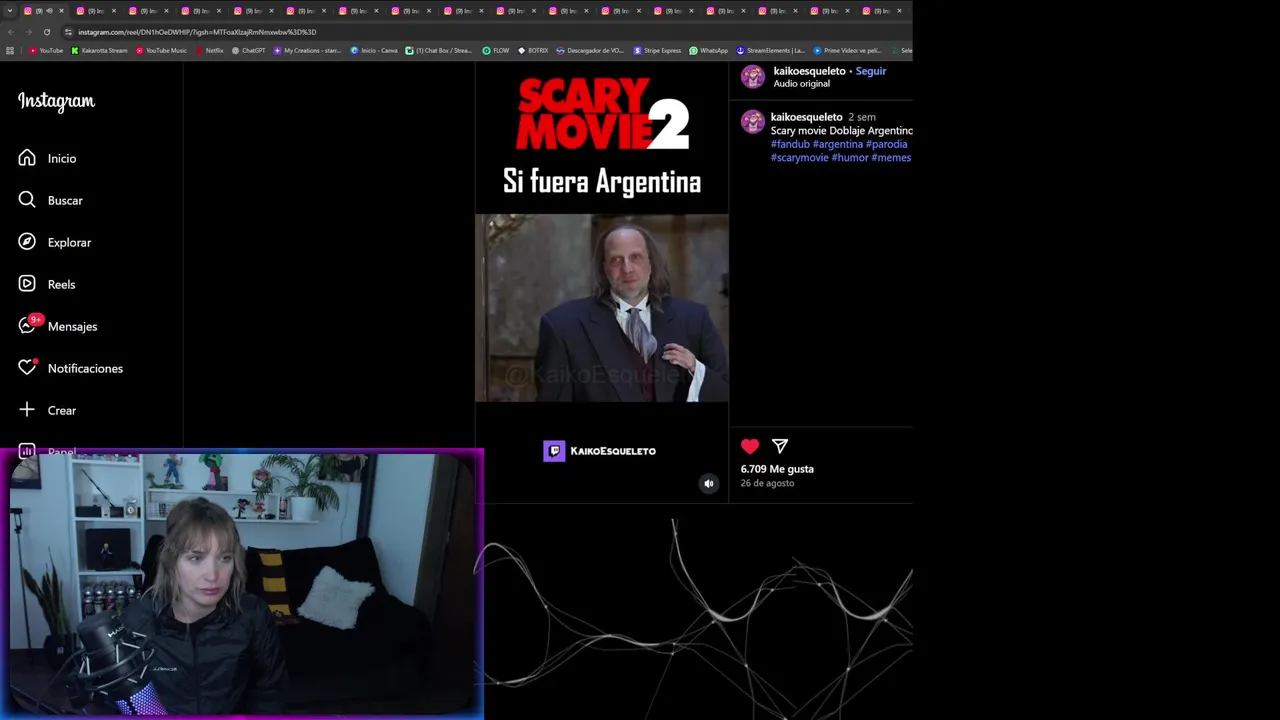This screenshot has width=1280, height=720.
Task: Open the StreamElements bookmark
Action: [x=770, y=50]
